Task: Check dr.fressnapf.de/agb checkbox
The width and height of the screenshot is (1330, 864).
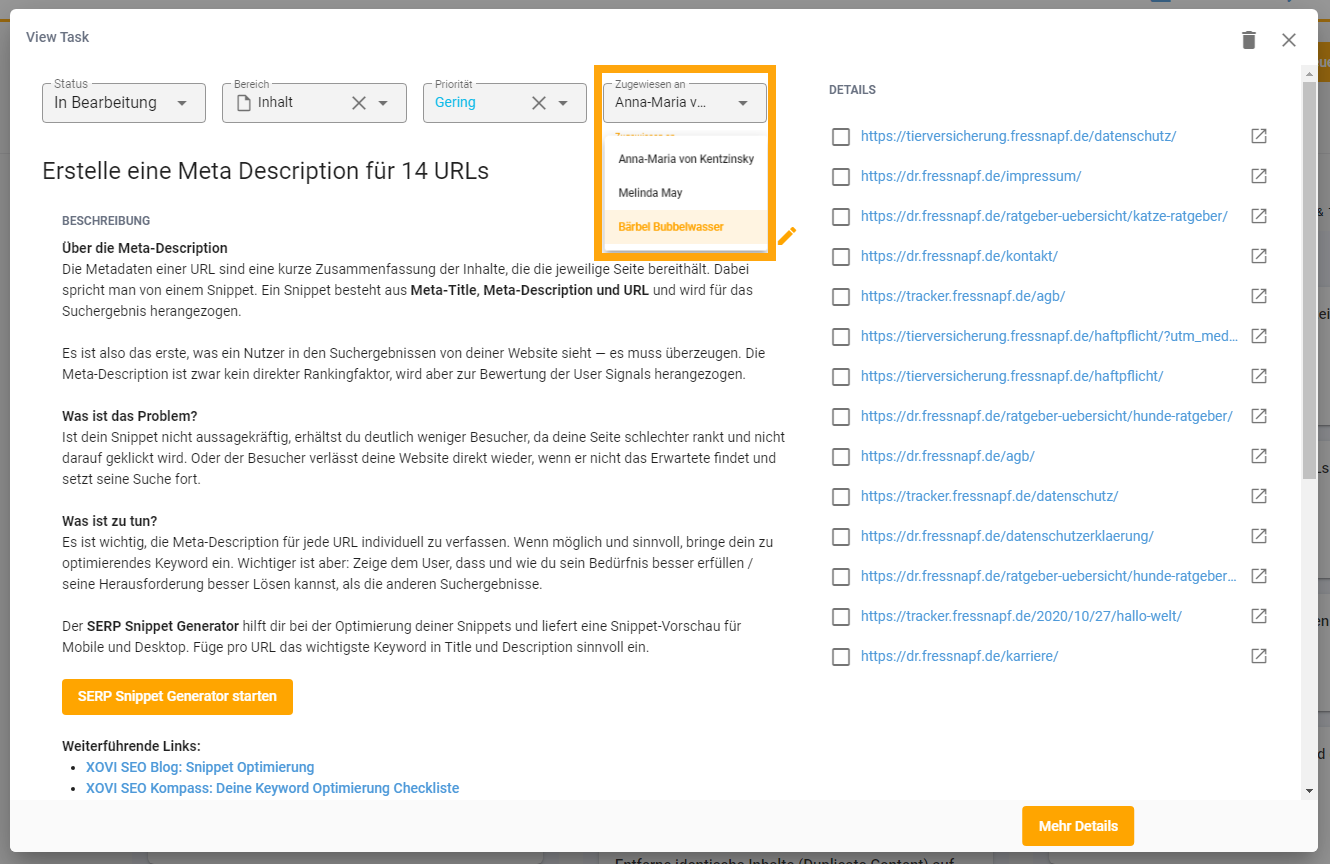Action: click(x=841, y=457)
